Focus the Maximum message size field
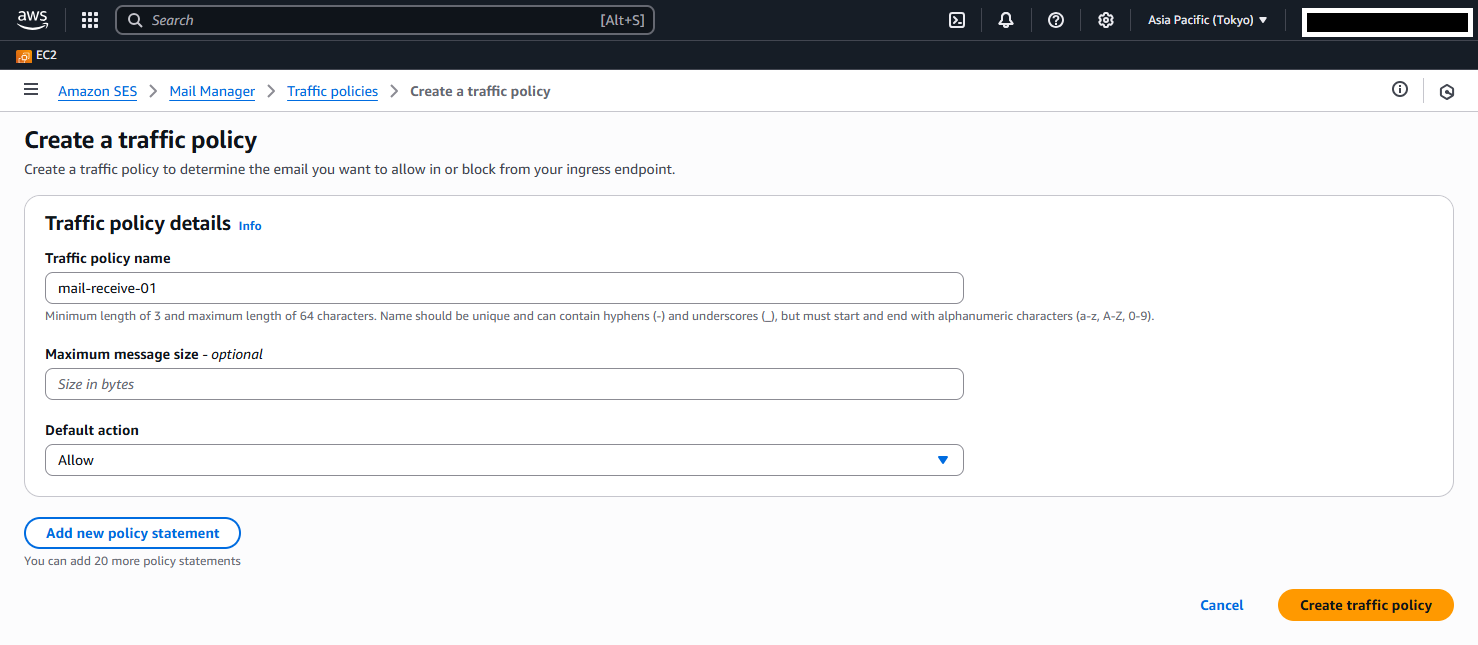1478x645 pixels. 504,384
